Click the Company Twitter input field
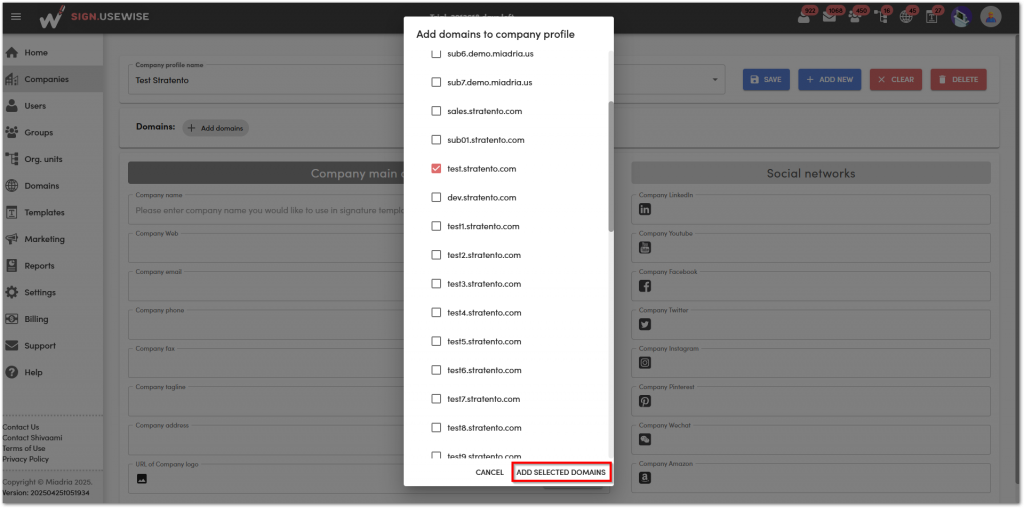Viewport: 1024px width, 508px height. pos(810,325)
